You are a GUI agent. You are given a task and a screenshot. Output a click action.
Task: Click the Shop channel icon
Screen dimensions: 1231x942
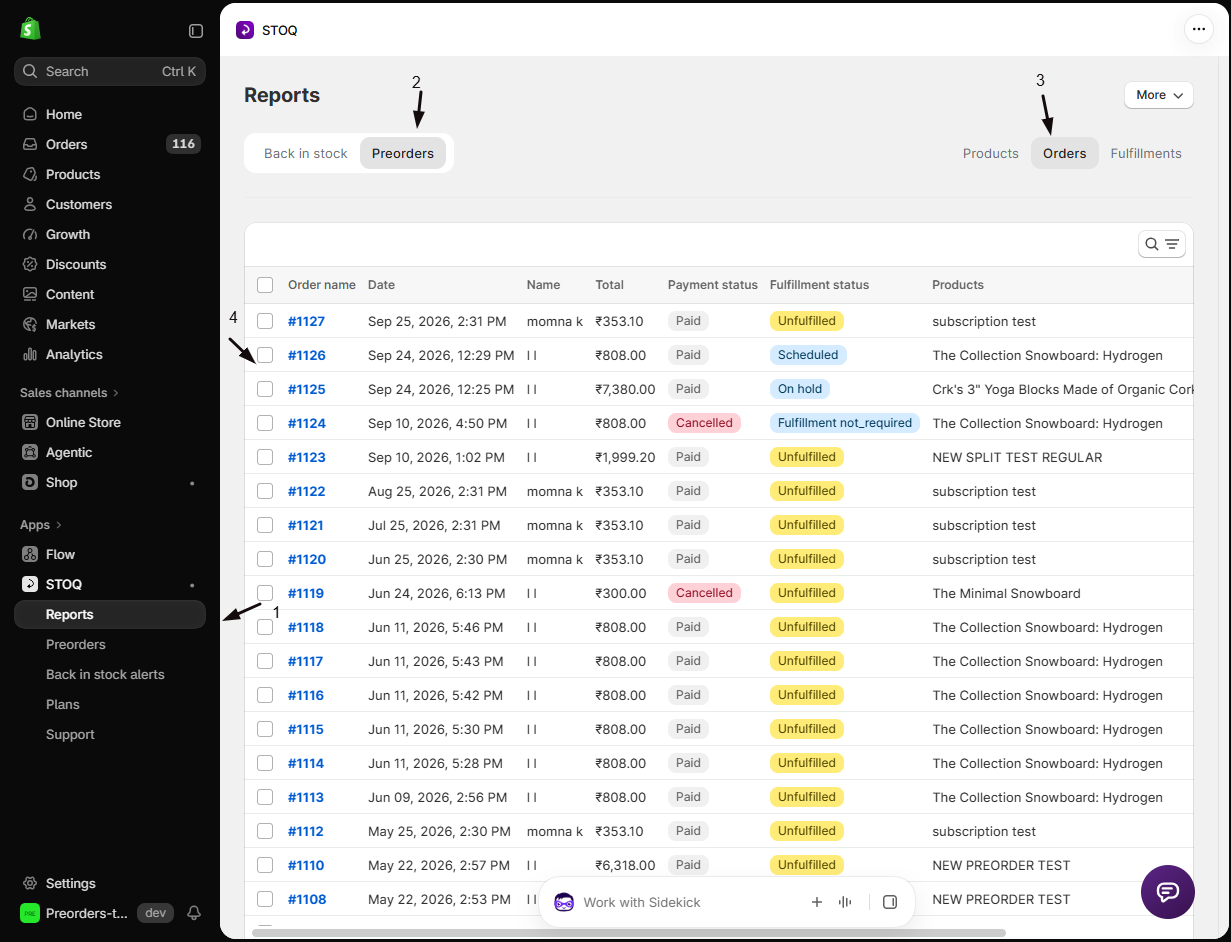pyautogui.click(x=30, y=482)
